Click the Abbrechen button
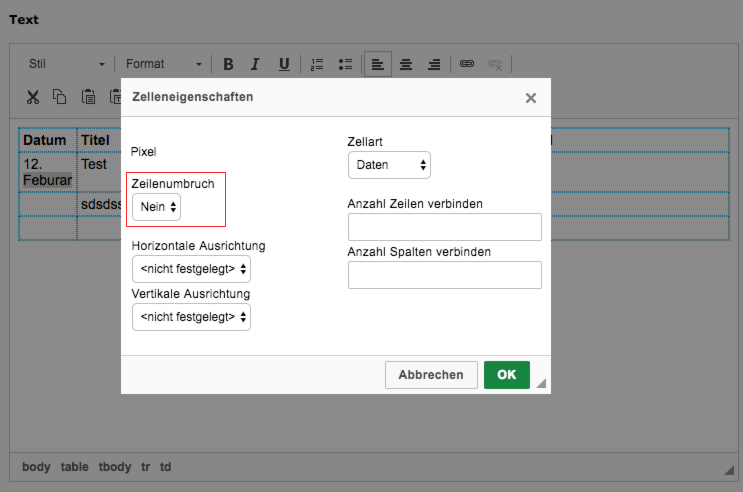Image resolution: width=743 pixels, height=492 pixels. pyautogui.click(x=431, y=375)
